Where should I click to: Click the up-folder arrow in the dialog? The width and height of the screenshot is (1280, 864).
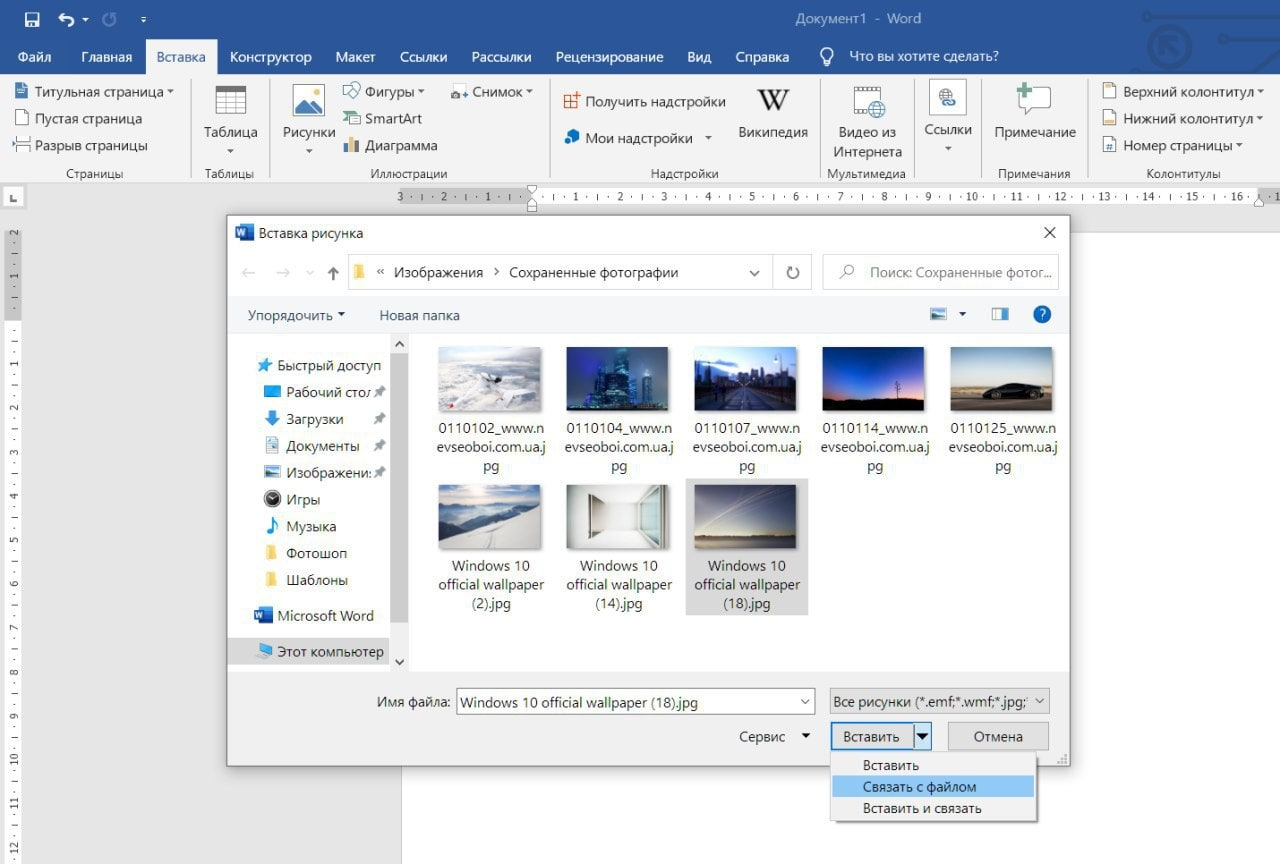[x=333, y=273]
